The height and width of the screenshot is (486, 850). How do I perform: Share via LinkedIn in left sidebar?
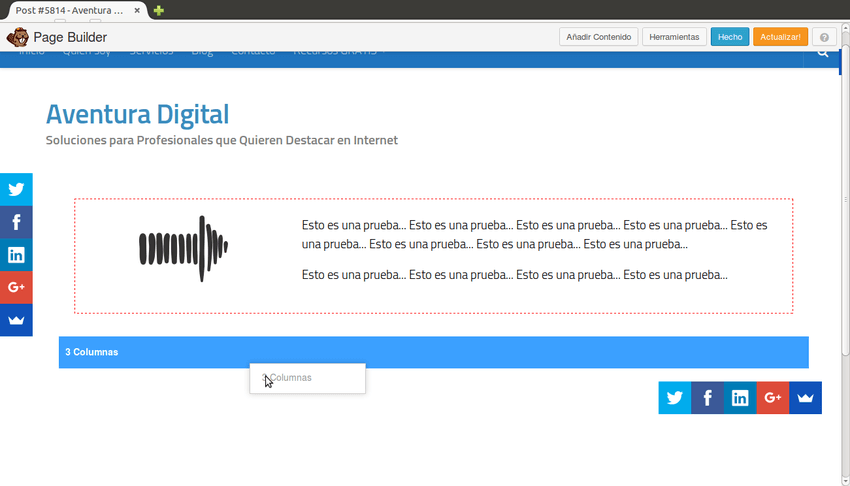(x=16, y=255)
